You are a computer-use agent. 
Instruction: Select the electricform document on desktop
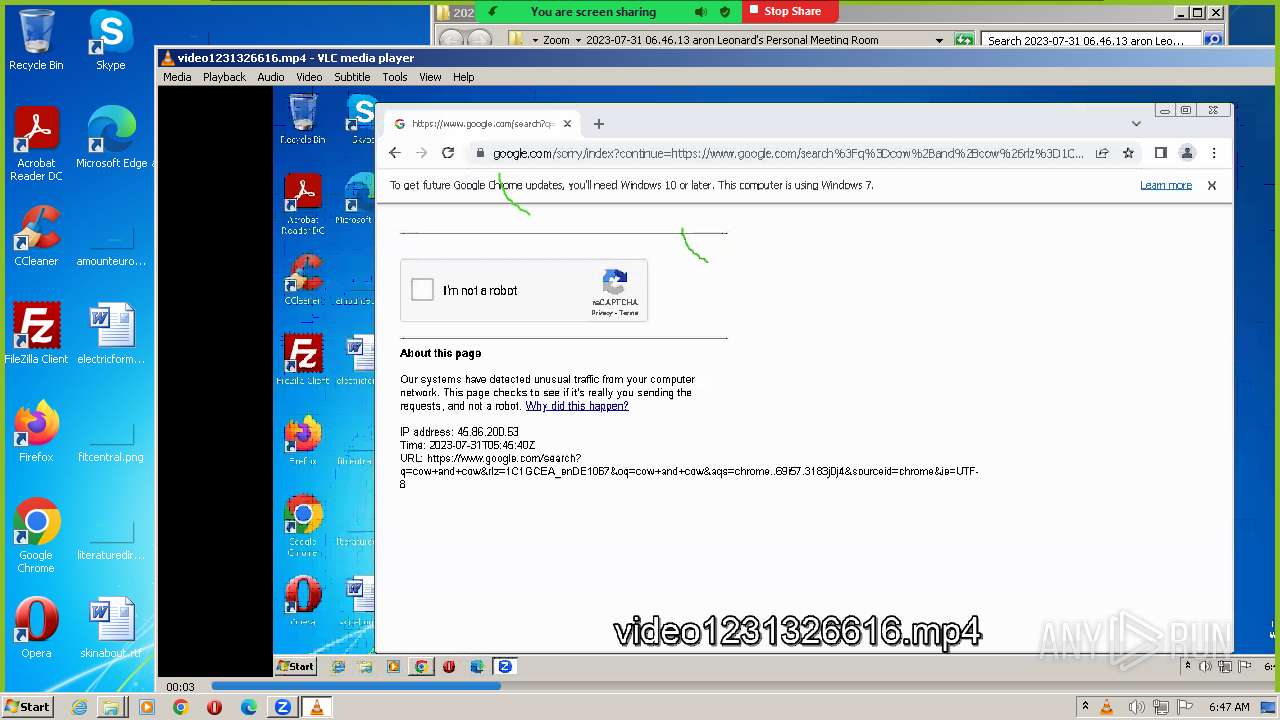coord(111,334)
